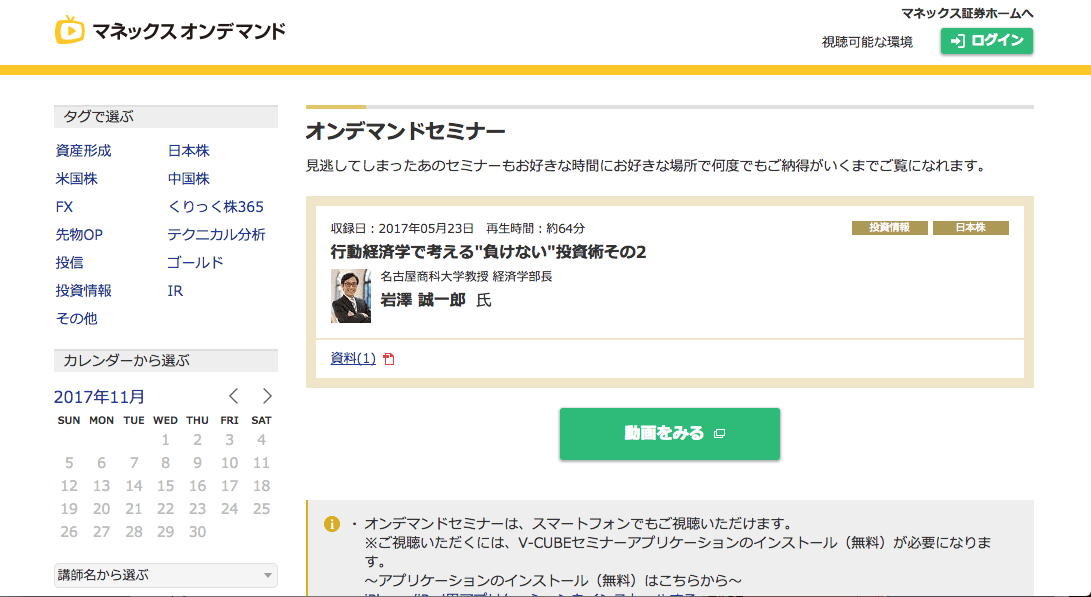Go to previous month in calendar

[x=234, y=396]
